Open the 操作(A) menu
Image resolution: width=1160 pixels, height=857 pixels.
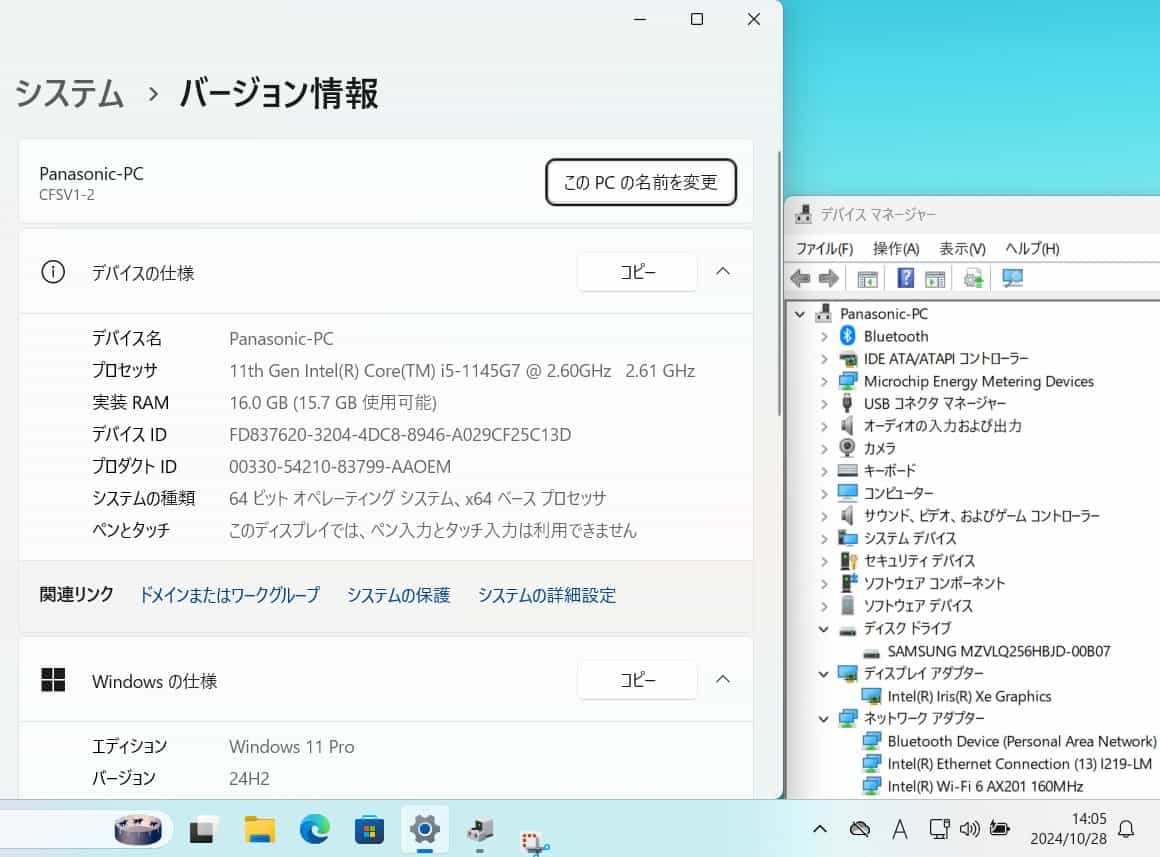895,248
